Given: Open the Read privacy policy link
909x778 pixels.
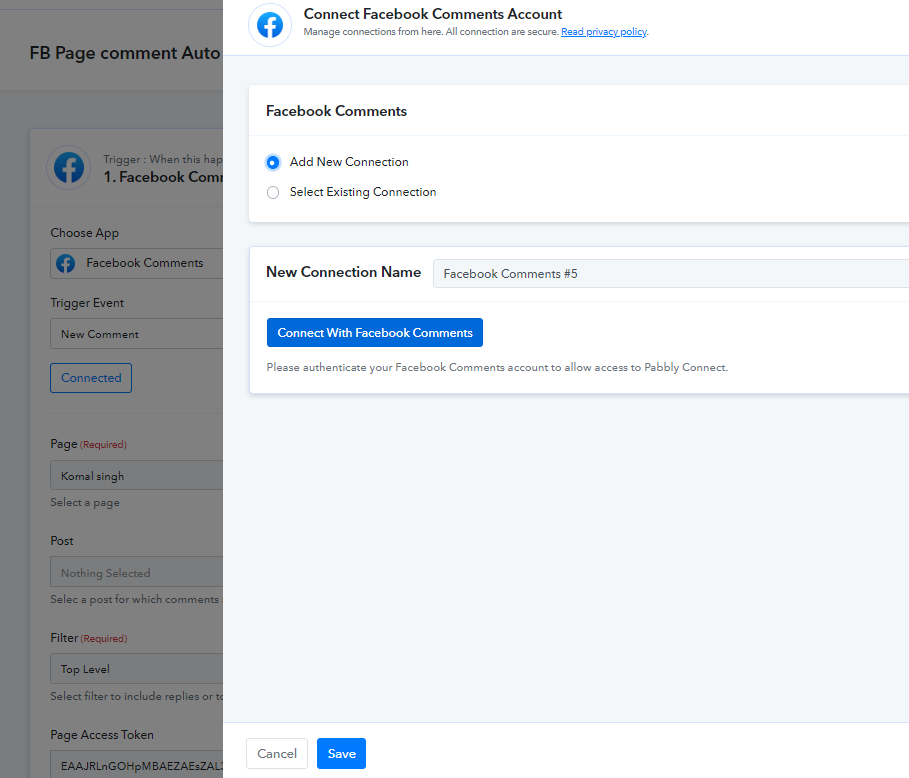Looking at the screenshot, I should coord(603,32).
